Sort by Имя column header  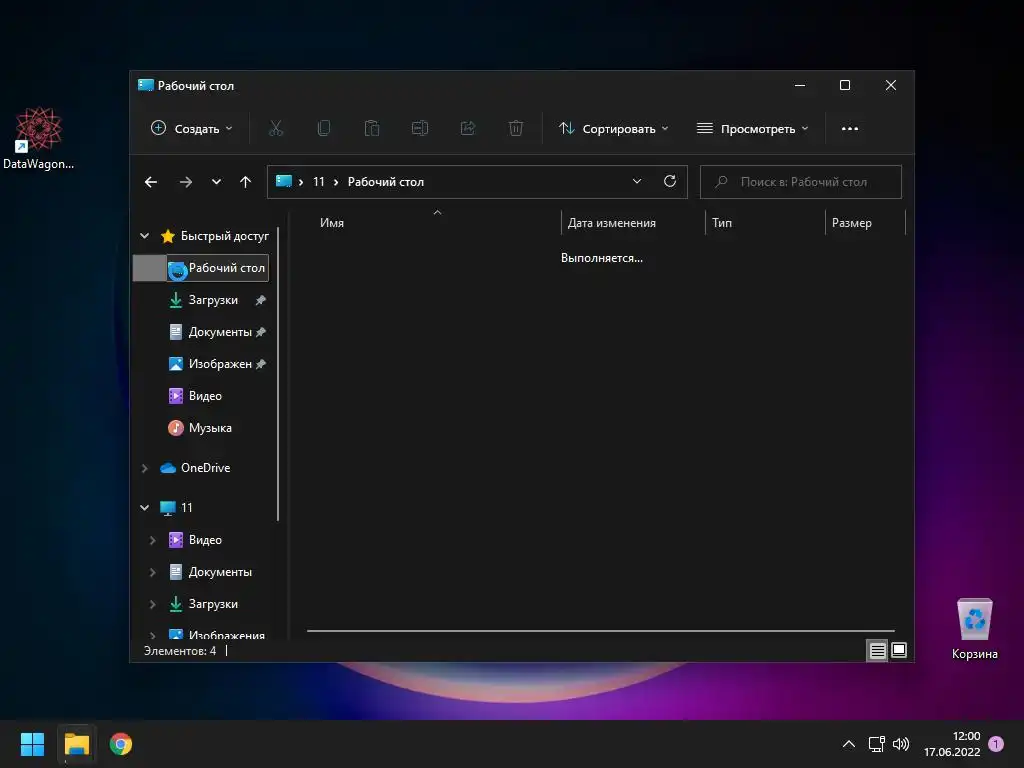click(332, 223)
